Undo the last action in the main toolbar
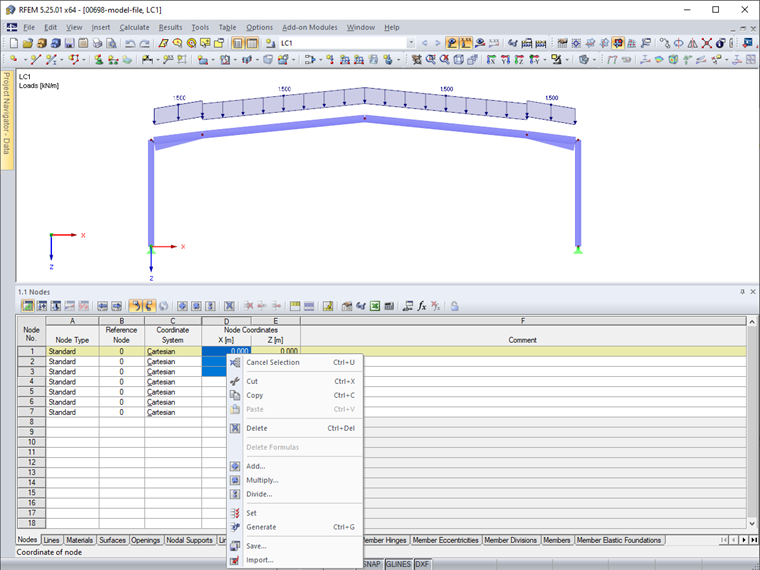 130,43
